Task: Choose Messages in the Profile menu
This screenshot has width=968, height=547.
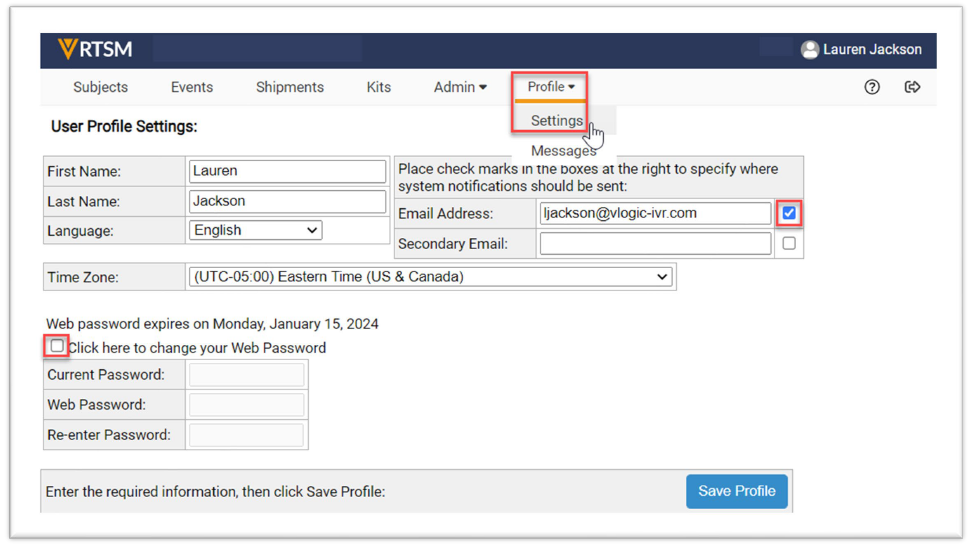Action: tap(563, 151)
